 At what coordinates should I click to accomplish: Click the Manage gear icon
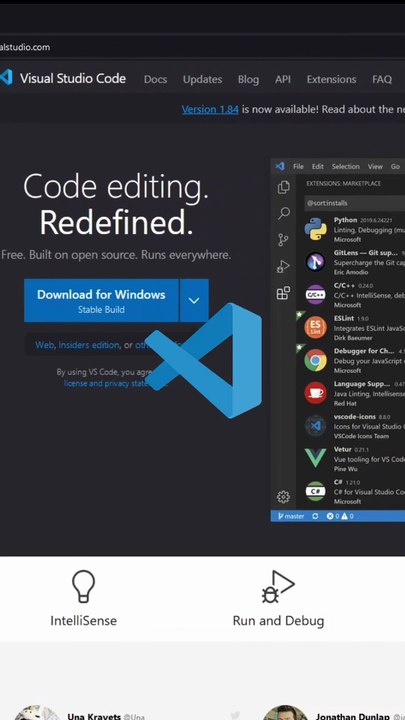[x=283, y=496]
